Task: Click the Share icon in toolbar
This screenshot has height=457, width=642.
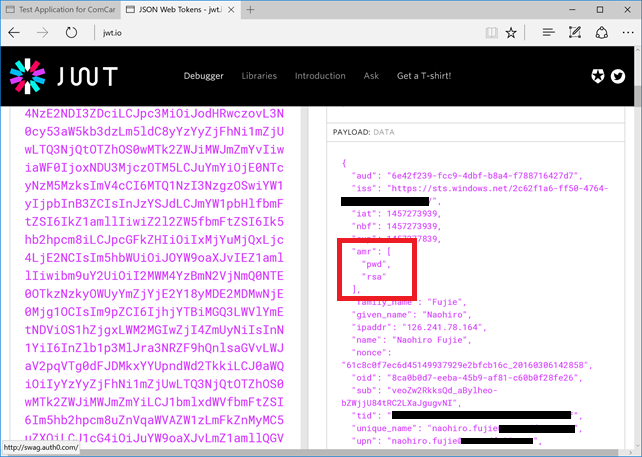Action: (601, 33)
